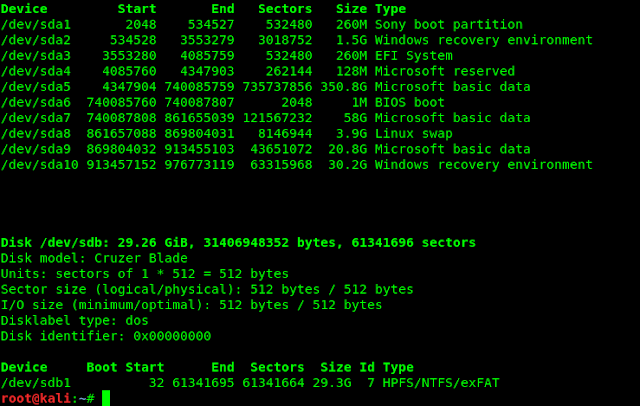Click the /dev/sda10 device entry
640x406 pixels.
40,165
